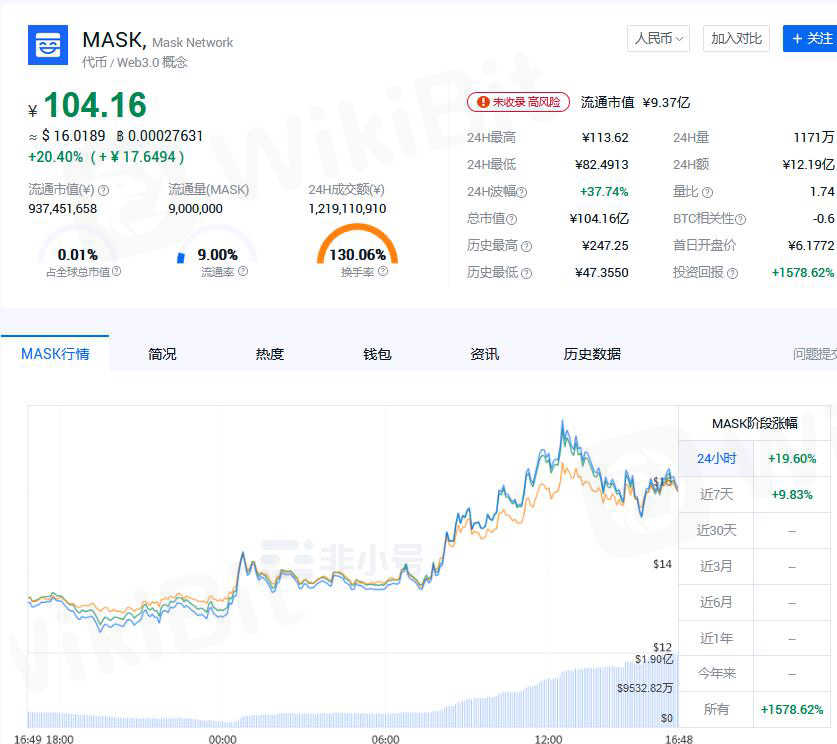
Task: Click help icon next to BTC相关性
Action: click(741, 219)
